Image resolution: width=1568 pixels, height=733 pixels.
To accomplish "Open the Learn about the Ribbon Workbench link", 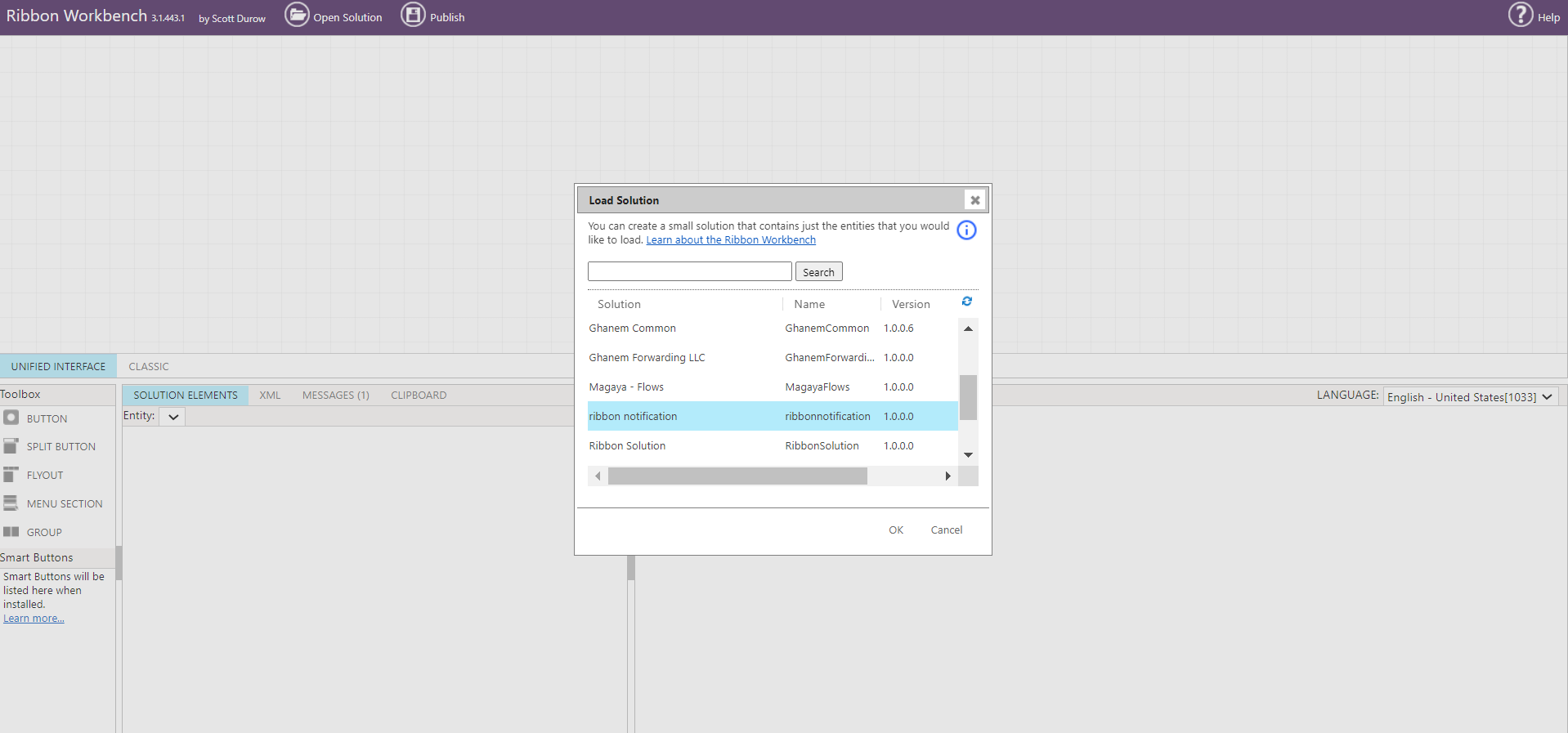I will (x=731, y=240).
